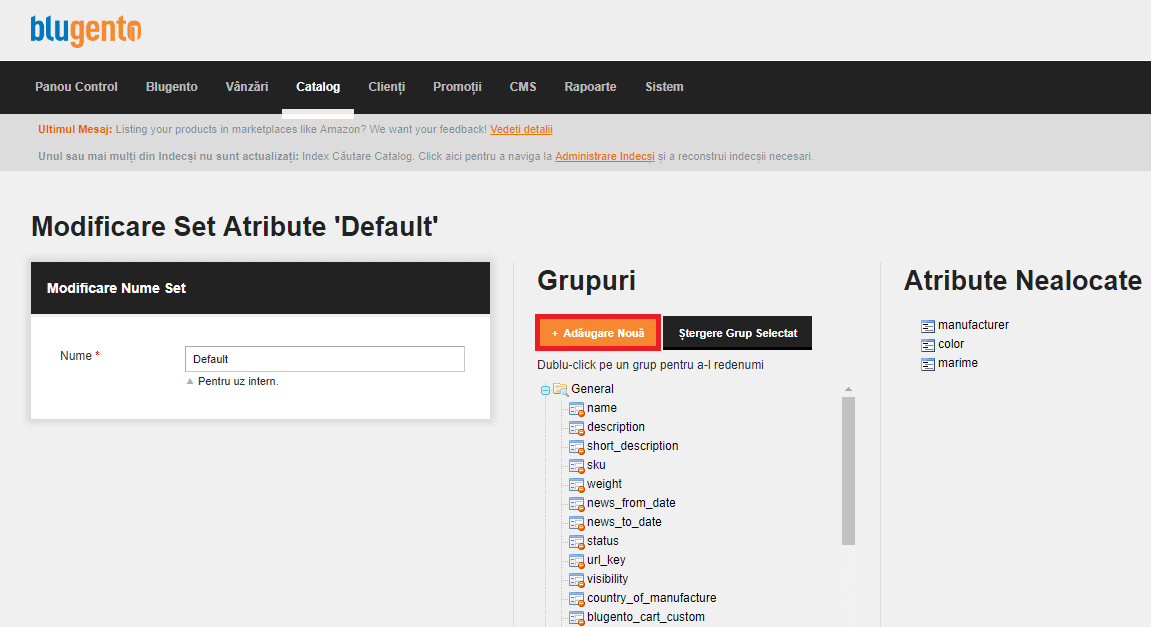The width and height of the screenshot is (1151, 627).
Task: Open the Clienți menu
Action: coord(387,87)
